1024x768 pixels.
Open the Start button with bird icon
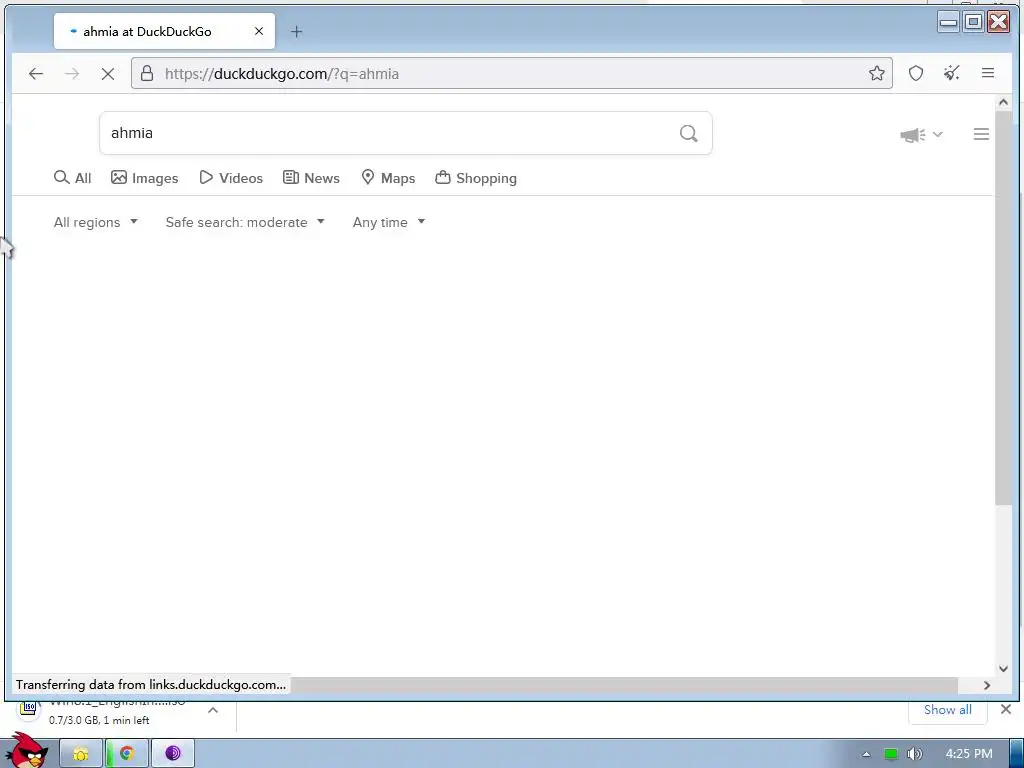(x=26, y=751)
